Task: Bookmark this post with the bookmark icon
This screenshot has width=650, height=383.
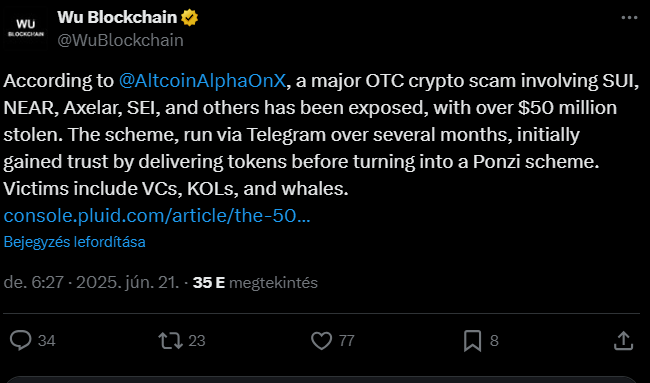Action: coord(473,340)
